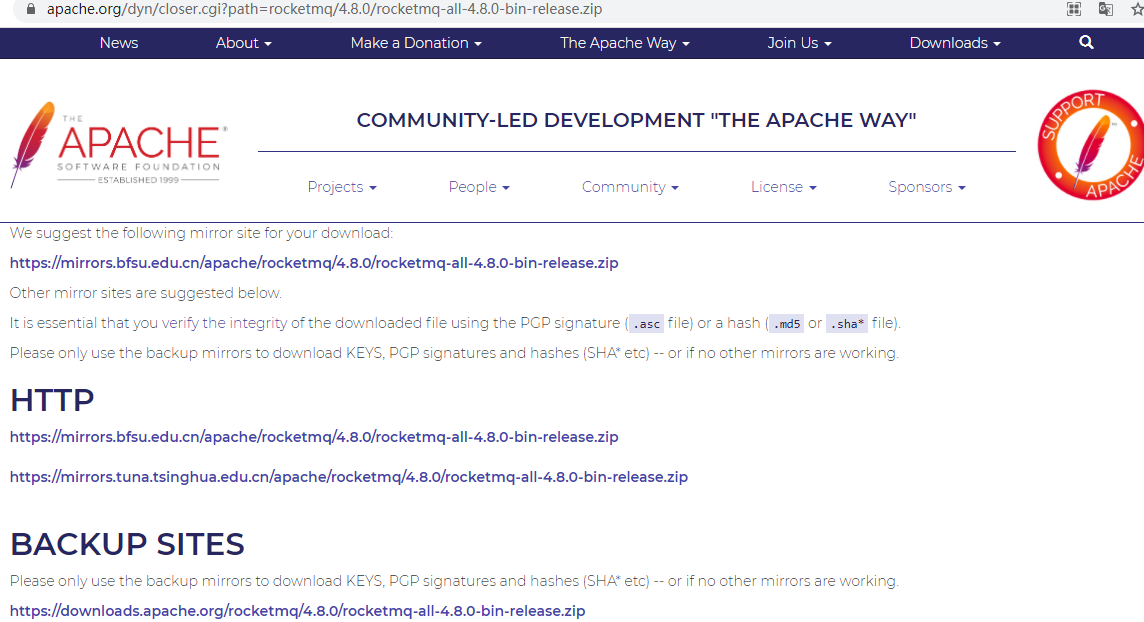
Task: Expand the Sponsors menu
Action: [927, 187]
